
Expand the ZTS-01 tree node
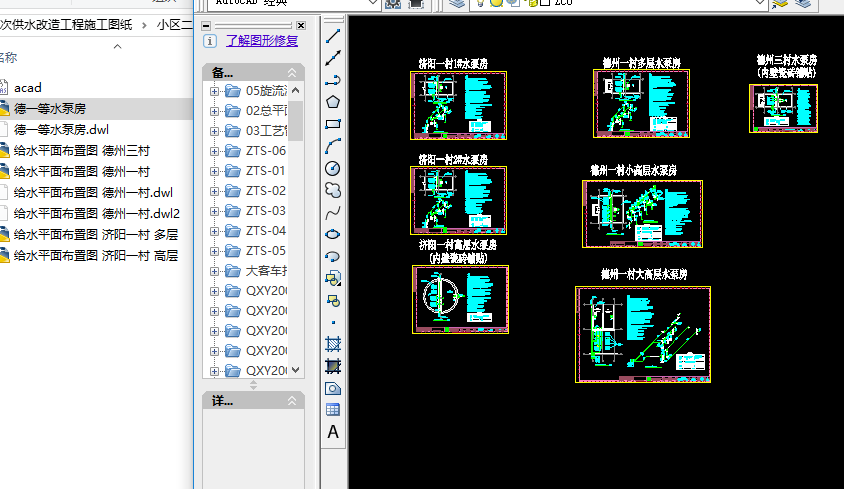pyautogui.click(x=214, y=171)
